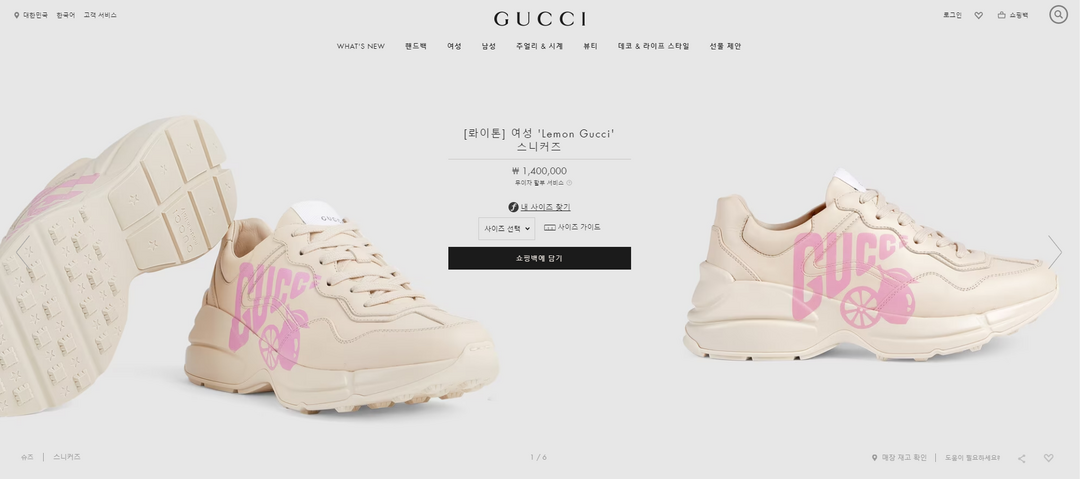Image resolution: width=1080 pixels, height=479 pixels.
Task: Click the GUCCI logo
Action: pyautogui.click(x=540, y=19)
